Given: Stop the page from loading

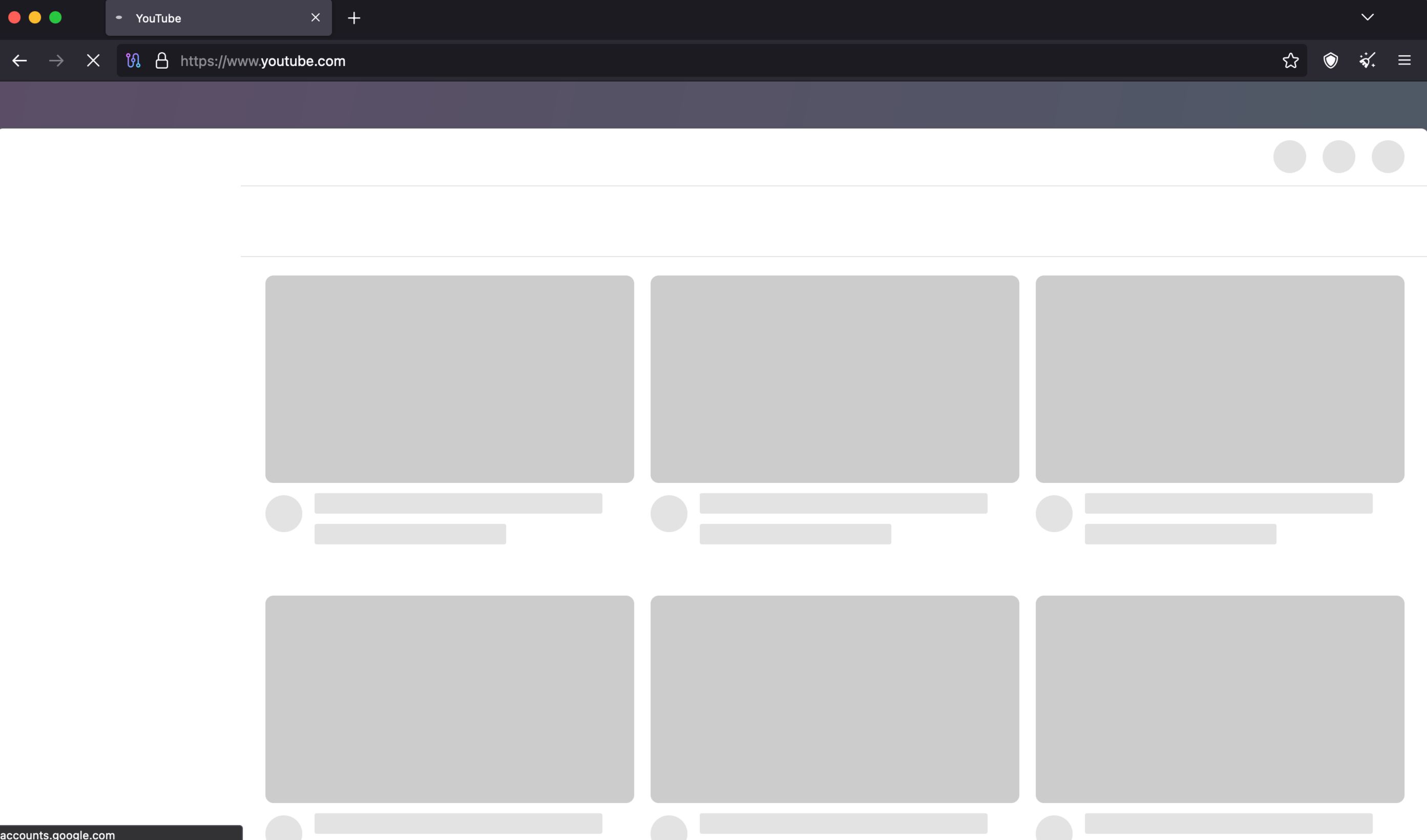Looking at the screenshot, I should point(93,60).
